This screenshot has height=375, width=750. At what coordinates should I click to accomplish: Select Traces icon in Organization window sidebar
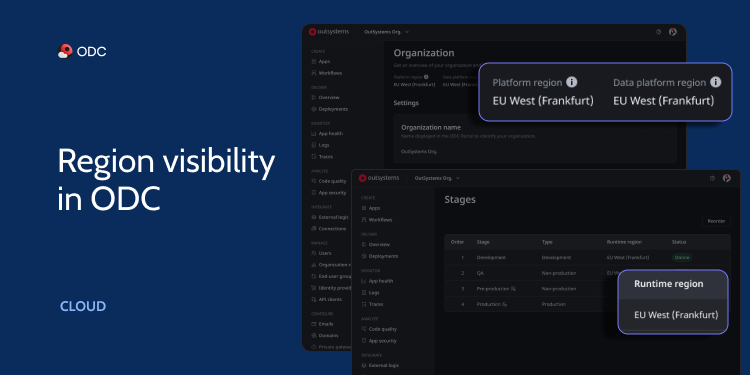coord(314,156)
